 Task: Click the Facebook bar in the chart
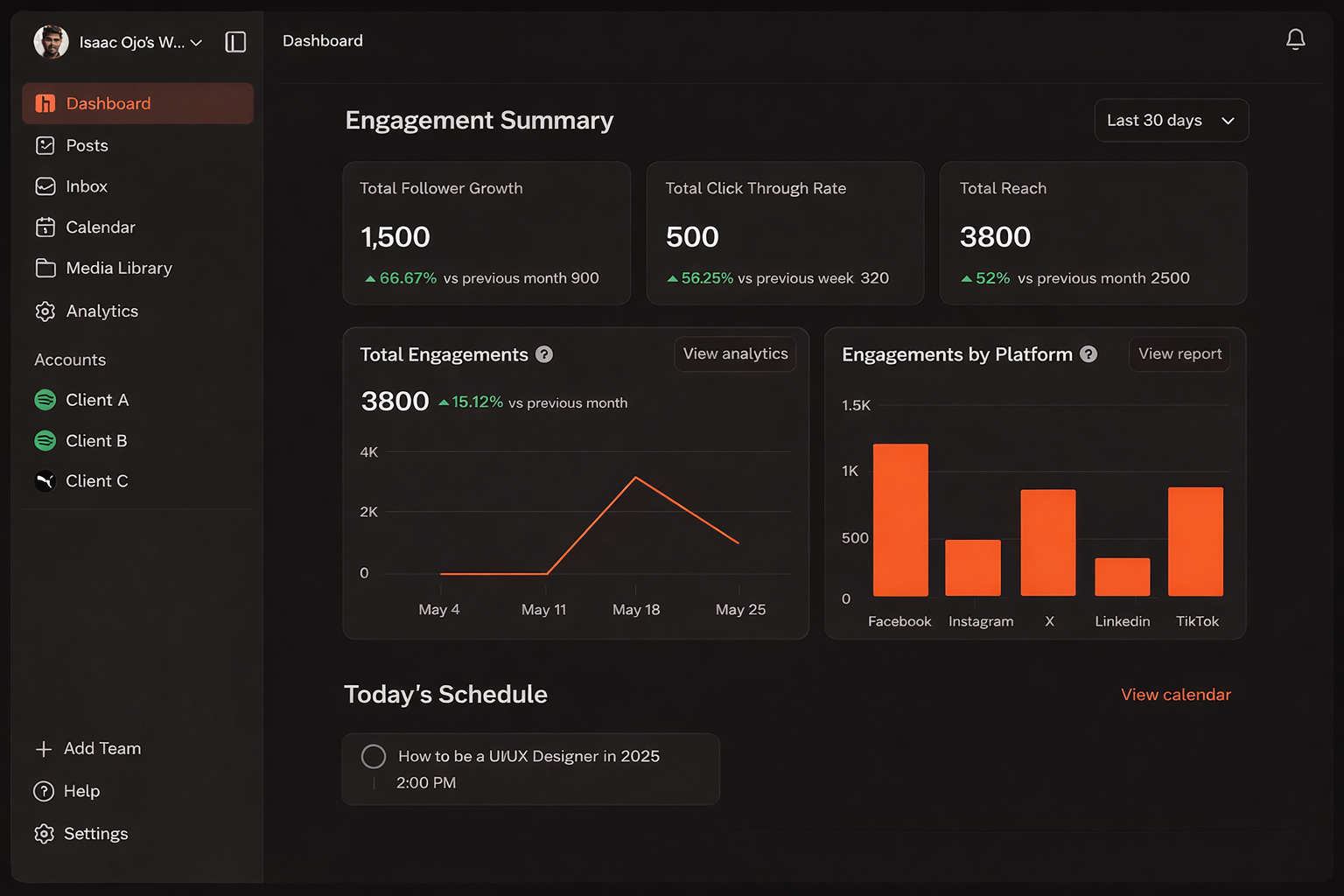[x=900, y=520]
